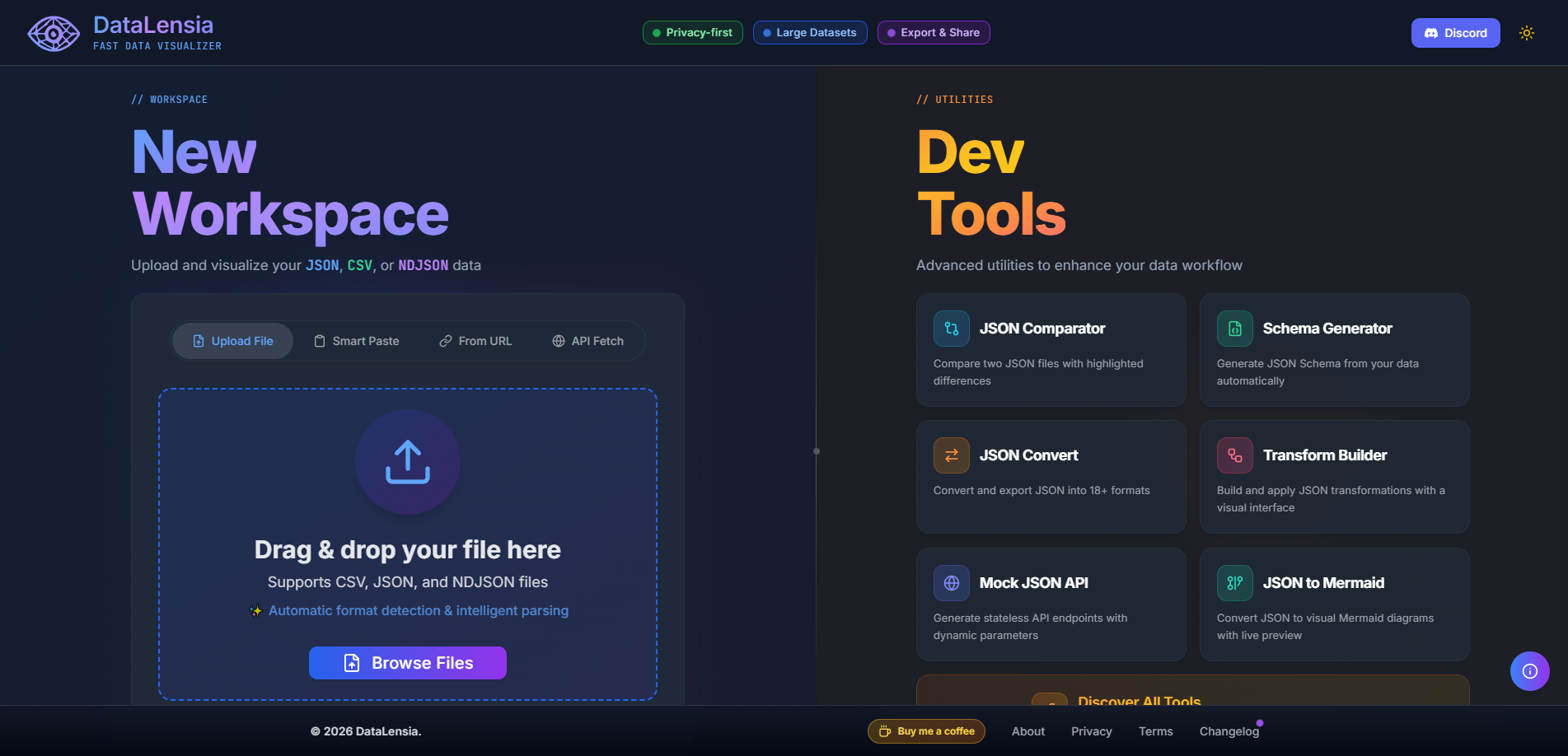This screenshot has height=756, width=1568.
Task: Click 'Convert and export JSON into 18+ formats'
Action: pyautogui.click(x=1041, y=490)
